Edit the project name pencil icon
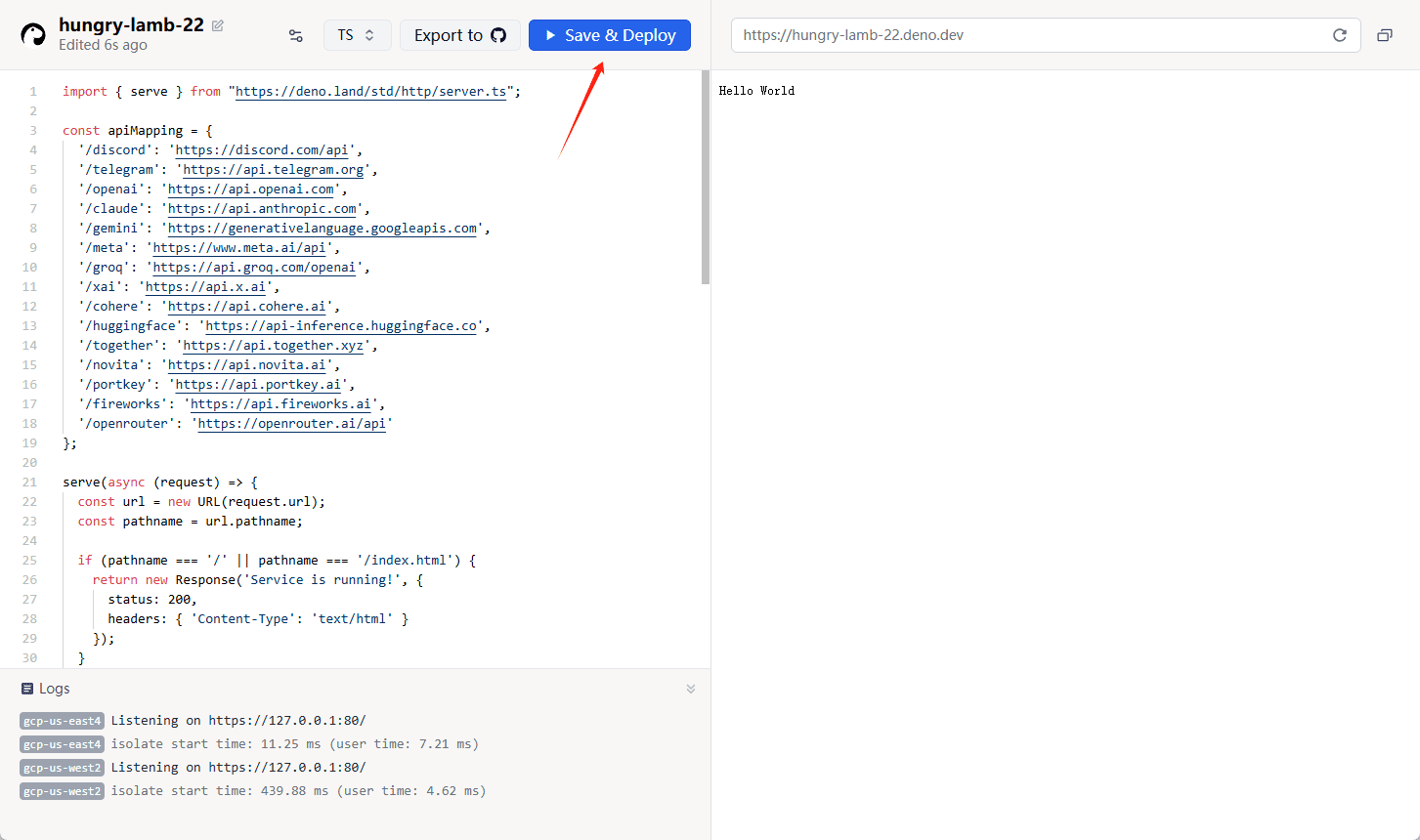Image resolution: width=1420 pixels, height=840 pixels. coord(218,25)
